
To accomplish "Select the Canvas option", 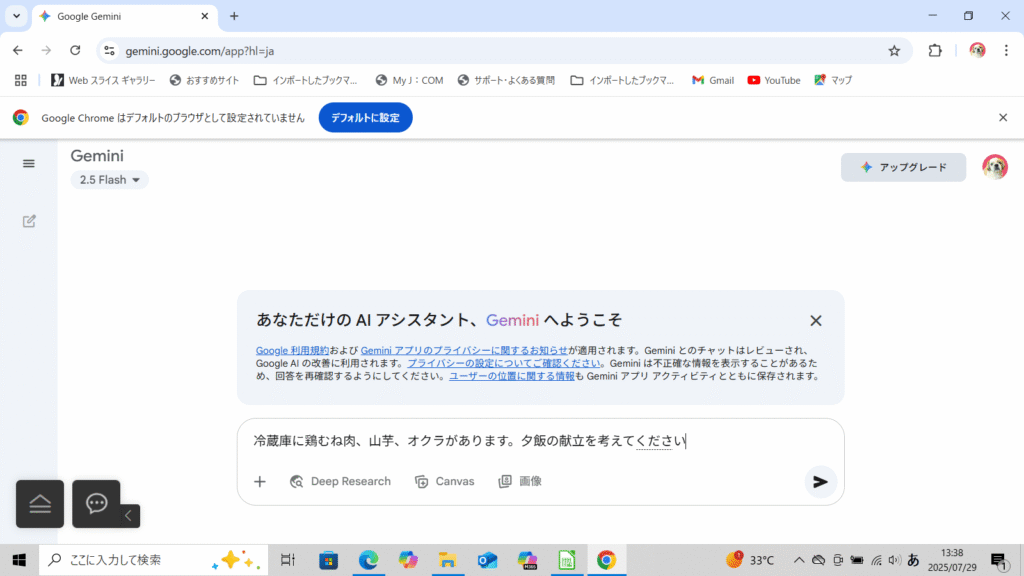I will click(x=445, y=482).
